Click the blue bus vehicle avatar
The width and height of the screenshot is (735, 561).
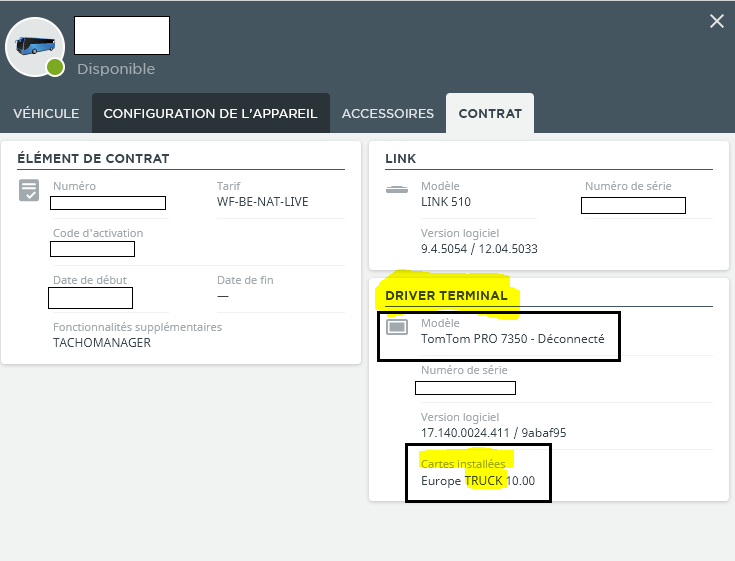pos(35,46)
